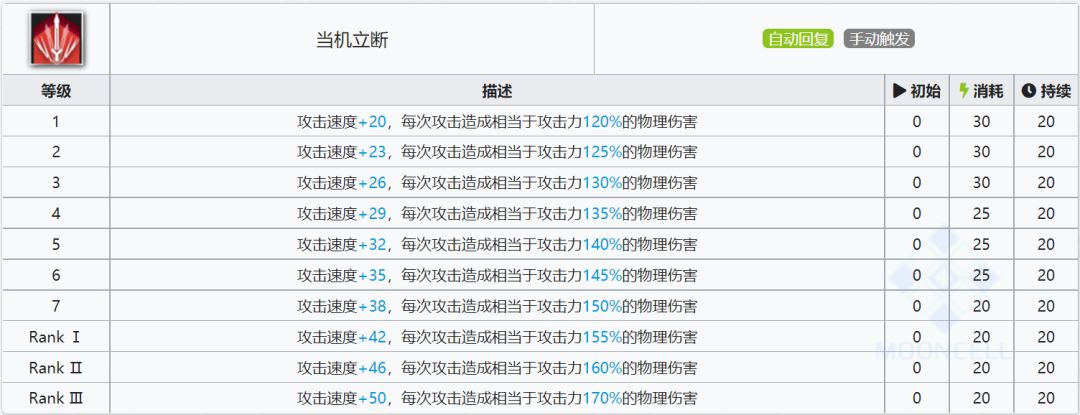This screenshot has width=1080, height=415.
Task: Click the blue 145% value in level 6
Action: click(602, 275)
